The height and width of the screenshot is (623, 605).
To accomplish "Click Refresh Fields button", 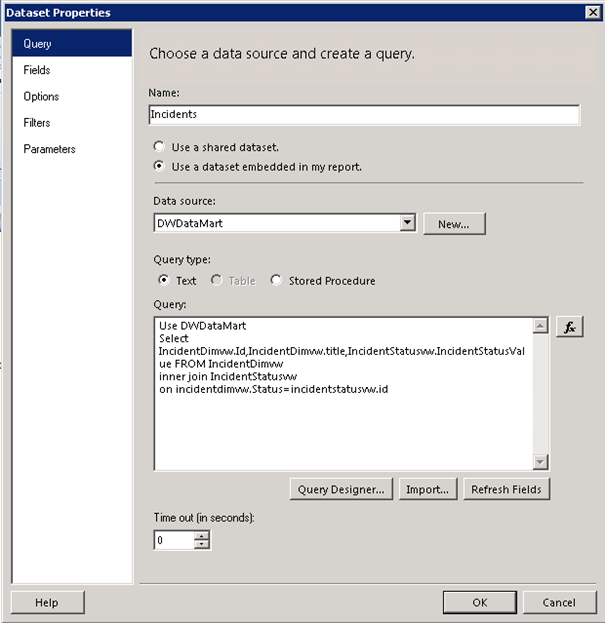I will click(506, 489).
